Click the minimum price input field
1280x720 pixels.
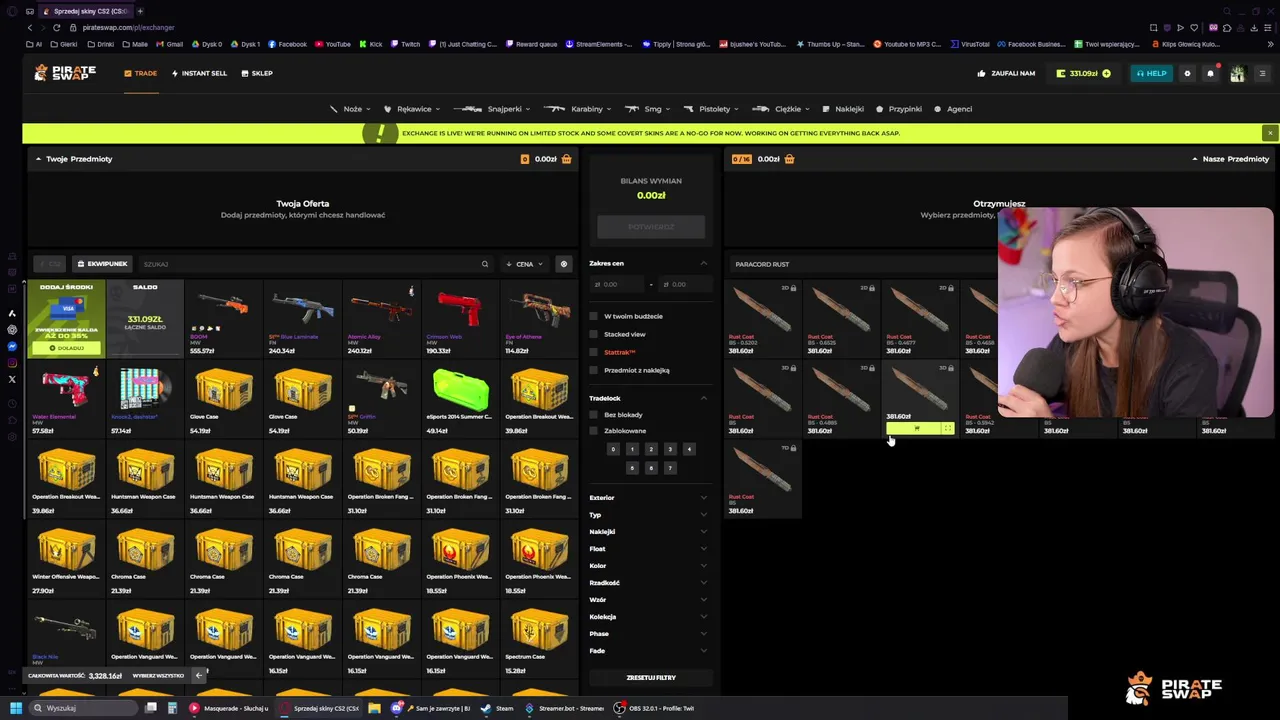tap(618, 284)
